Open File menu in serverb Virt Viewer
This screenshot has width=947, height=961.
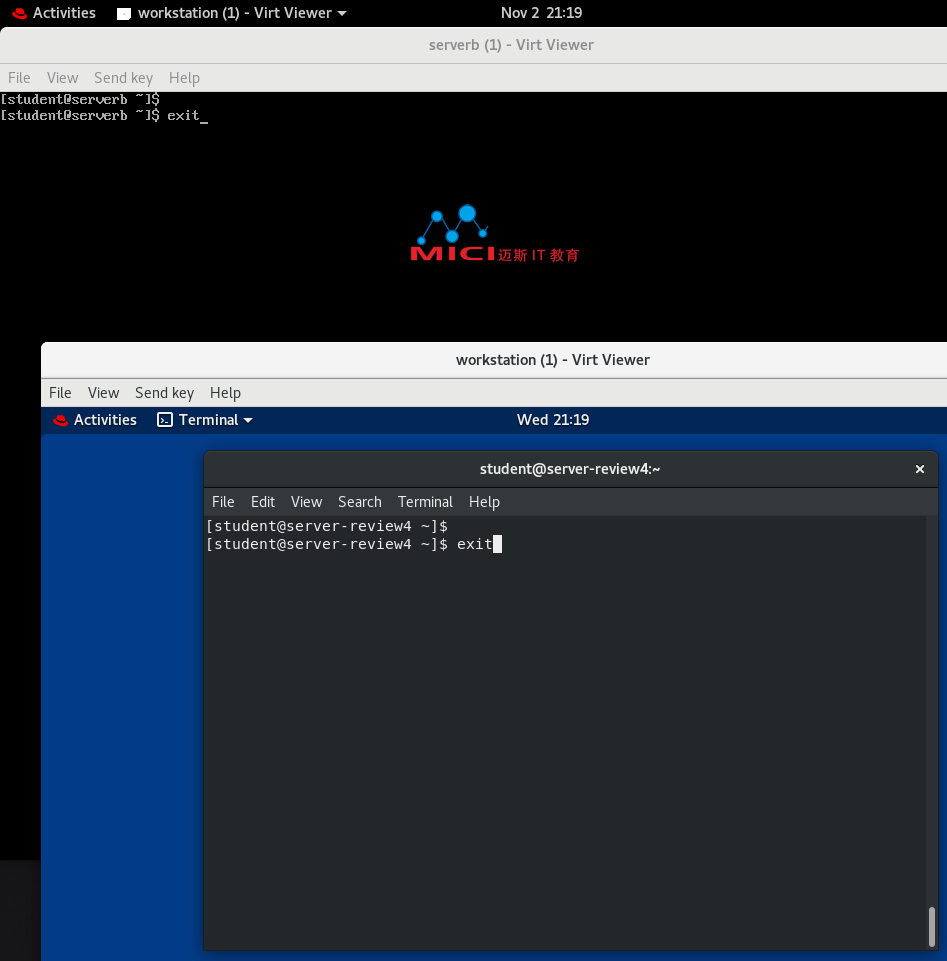point(19,78)
